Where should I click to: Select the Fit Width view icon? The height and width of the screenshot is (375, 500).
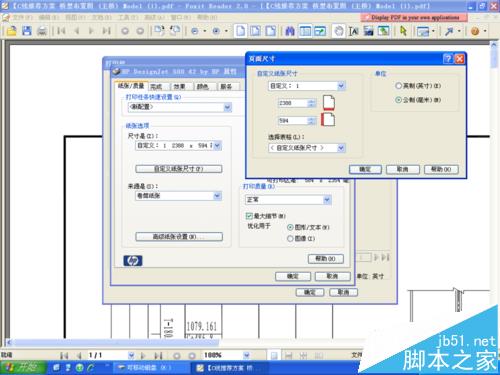coord(271,31)
